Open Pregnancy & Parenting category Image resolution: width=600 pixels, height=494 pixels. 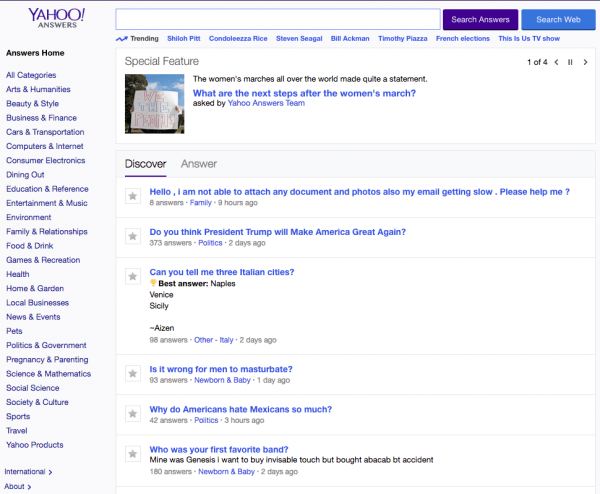(47, 360)
